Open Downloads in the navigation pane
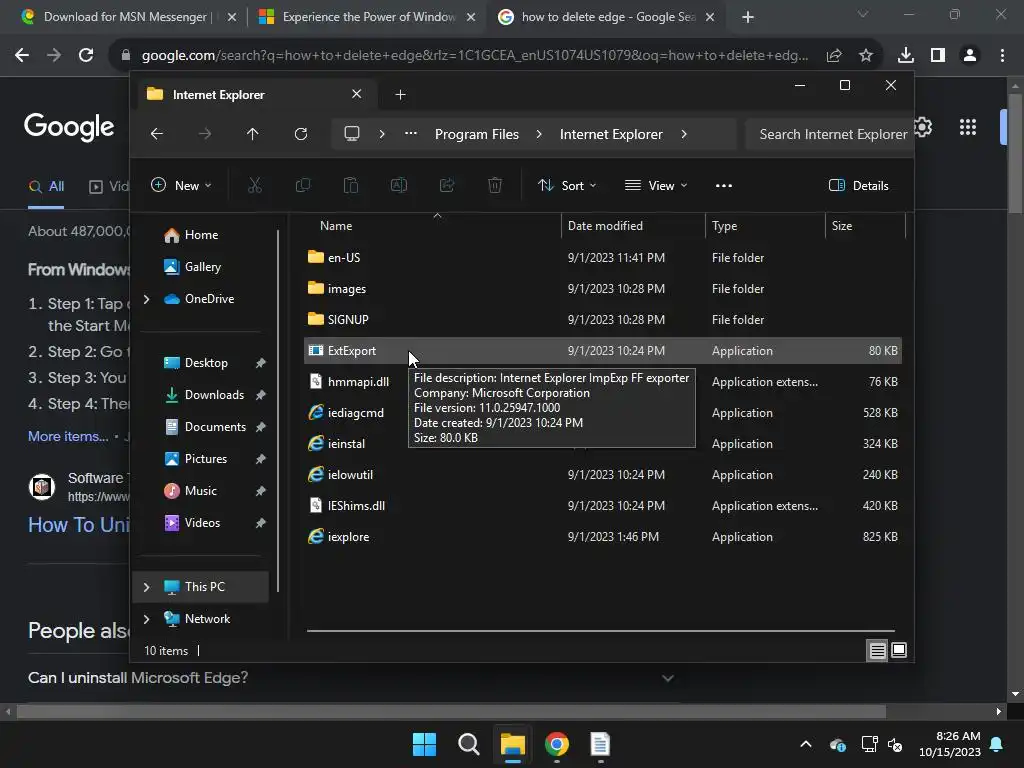1024x768 pixels. (x=214, y=394)
